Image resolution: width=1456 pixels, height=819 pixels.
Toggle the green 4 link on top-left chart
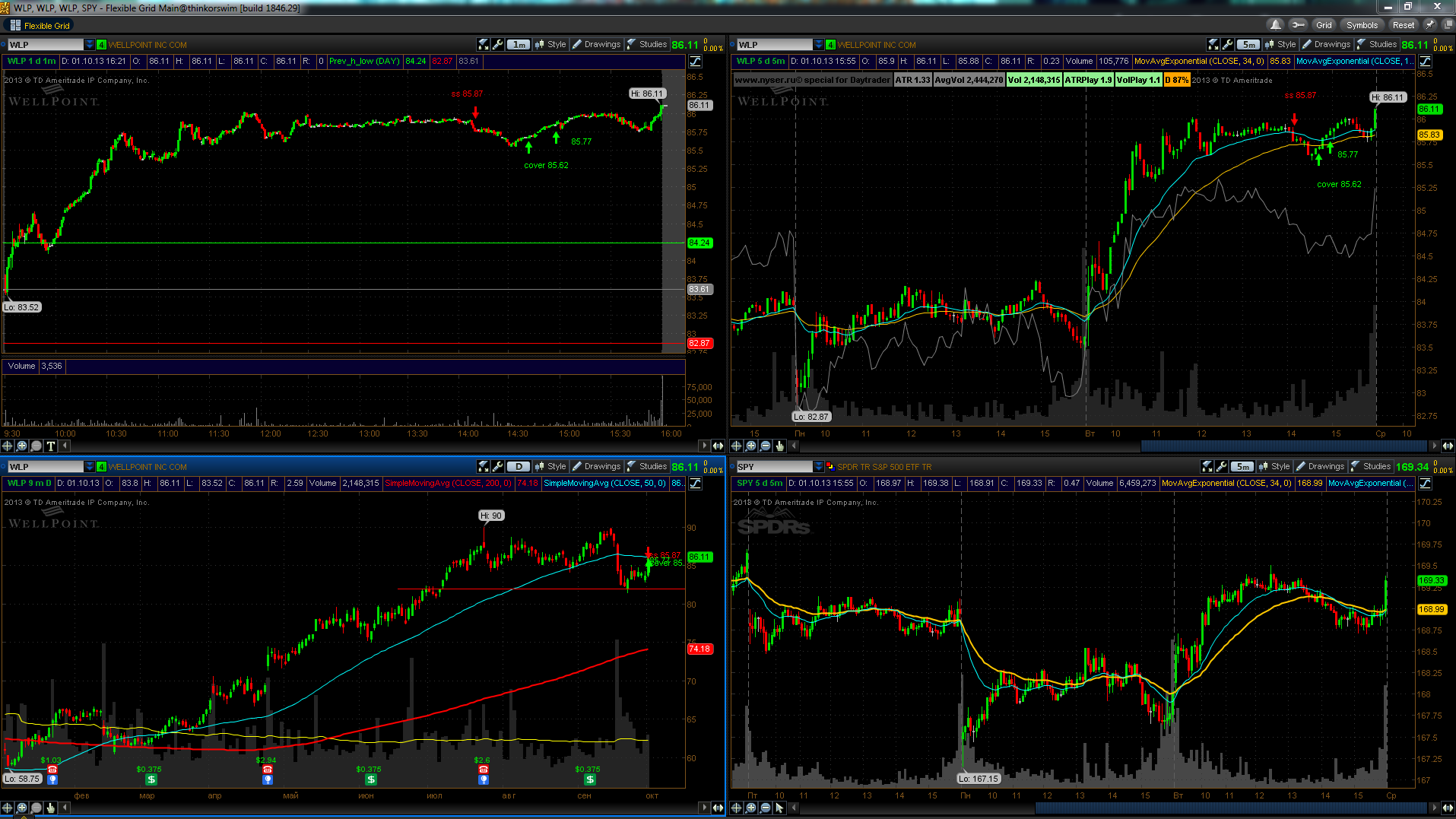[101, 45]
